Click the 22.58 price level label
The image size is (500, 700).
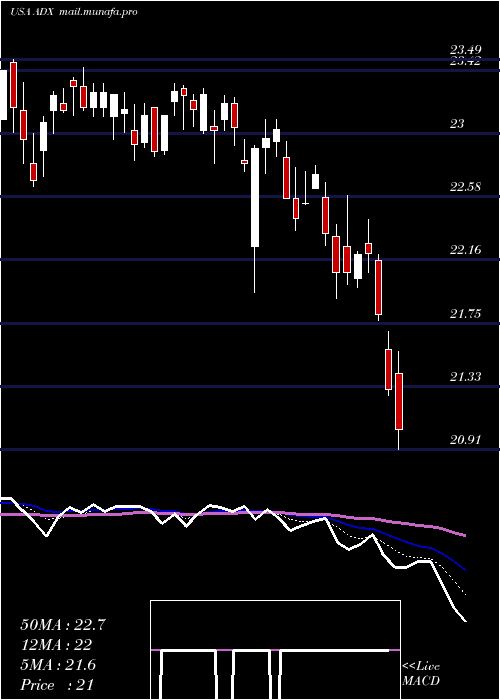tap(466, 187)
